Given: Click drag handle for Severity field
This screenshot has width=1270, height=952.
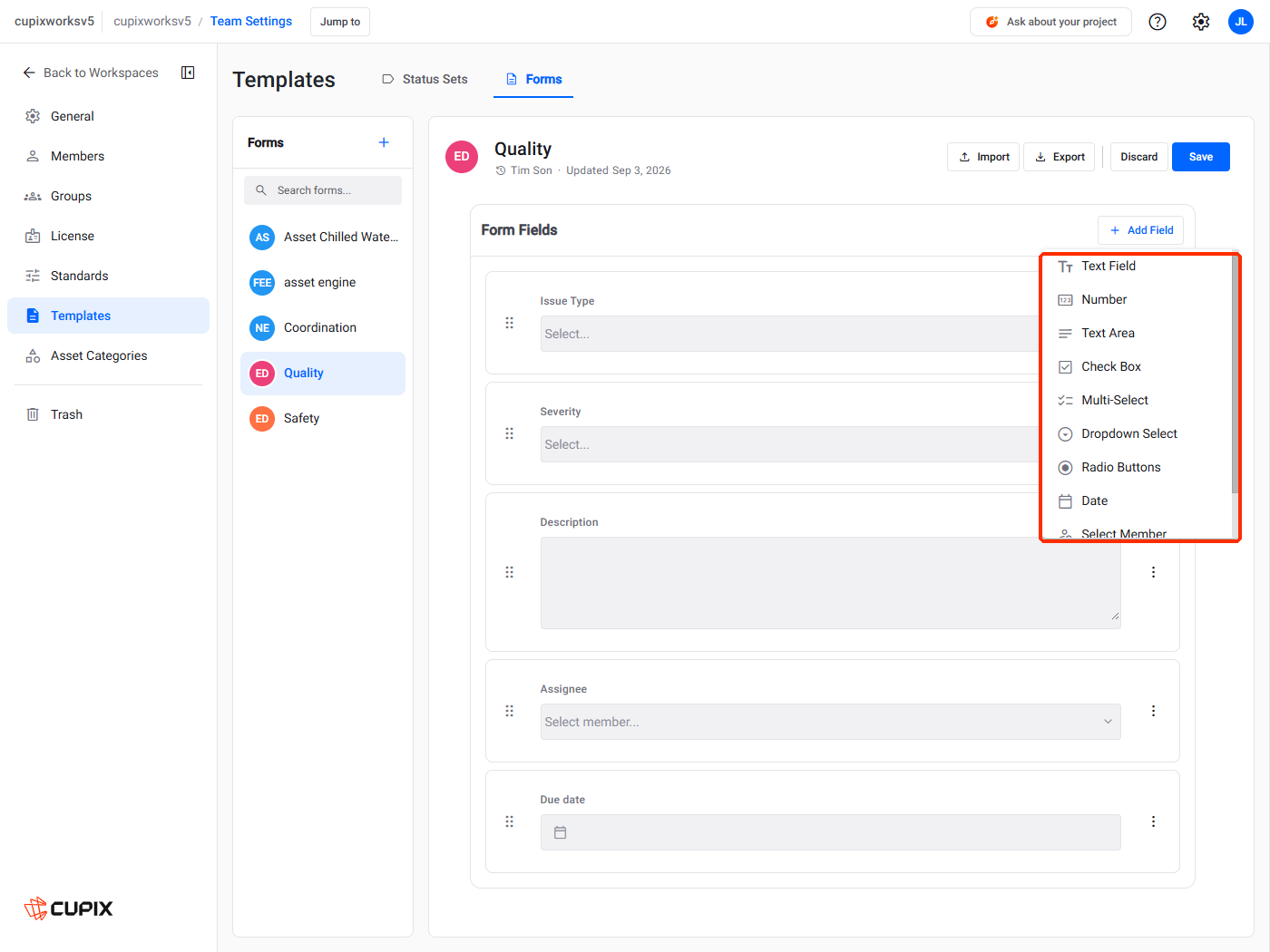Looking at the screenshot, I should [x=510, y=433].
